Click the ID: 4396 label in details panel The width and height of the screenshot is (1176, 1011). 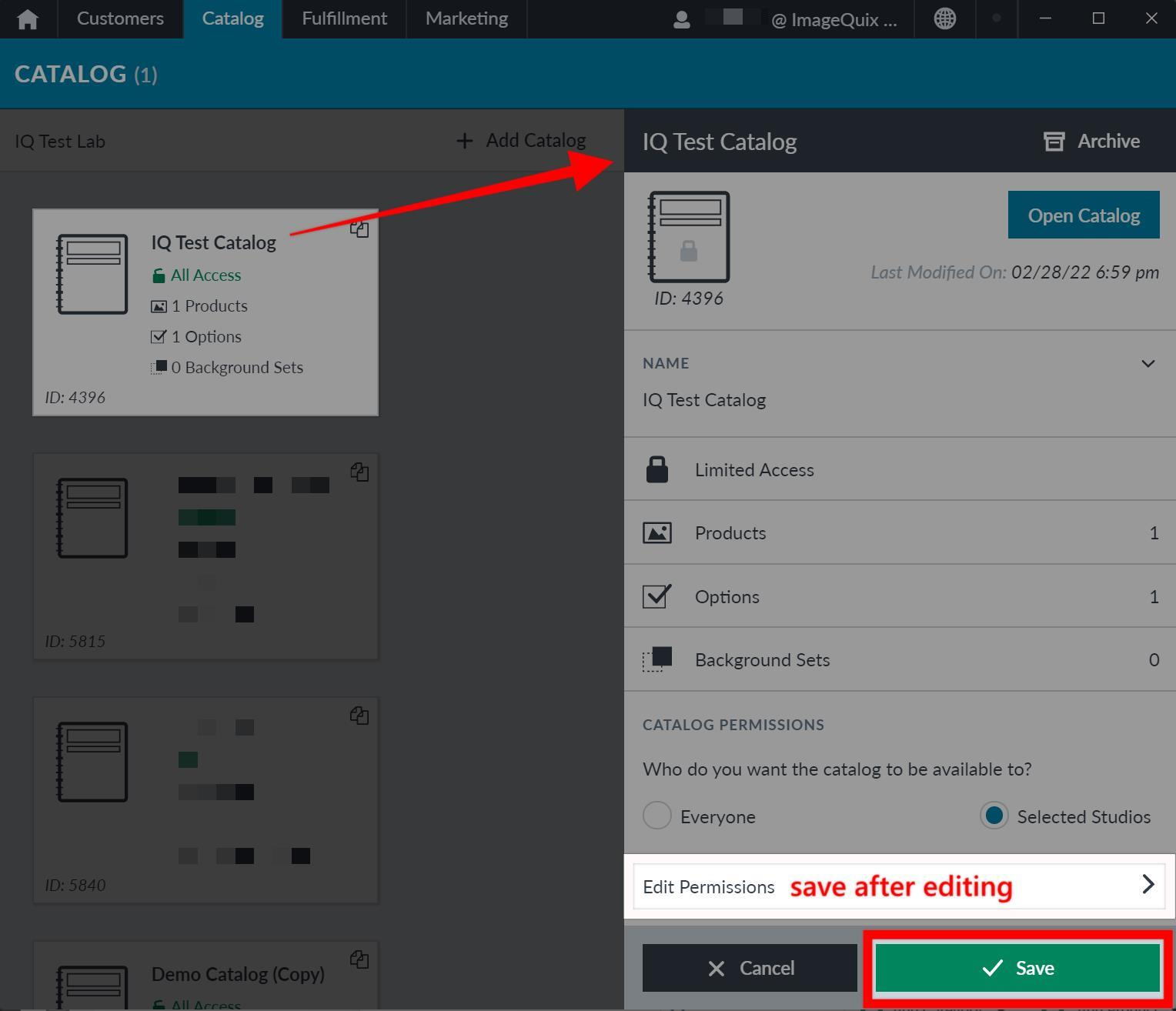(x=689, y=299)
